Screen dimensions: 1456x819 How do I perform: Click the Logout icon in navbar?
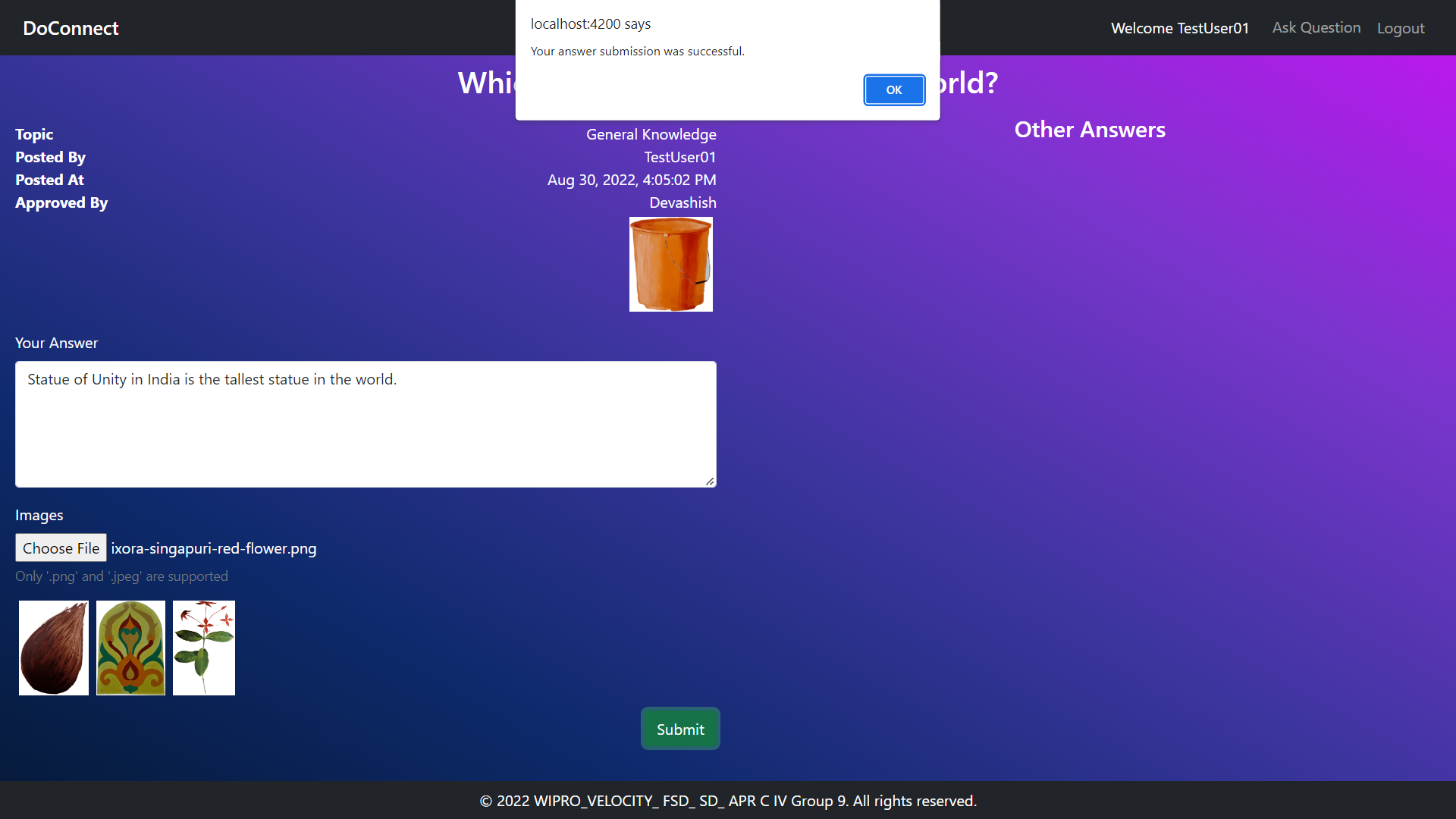click(x=1401, y=27)
